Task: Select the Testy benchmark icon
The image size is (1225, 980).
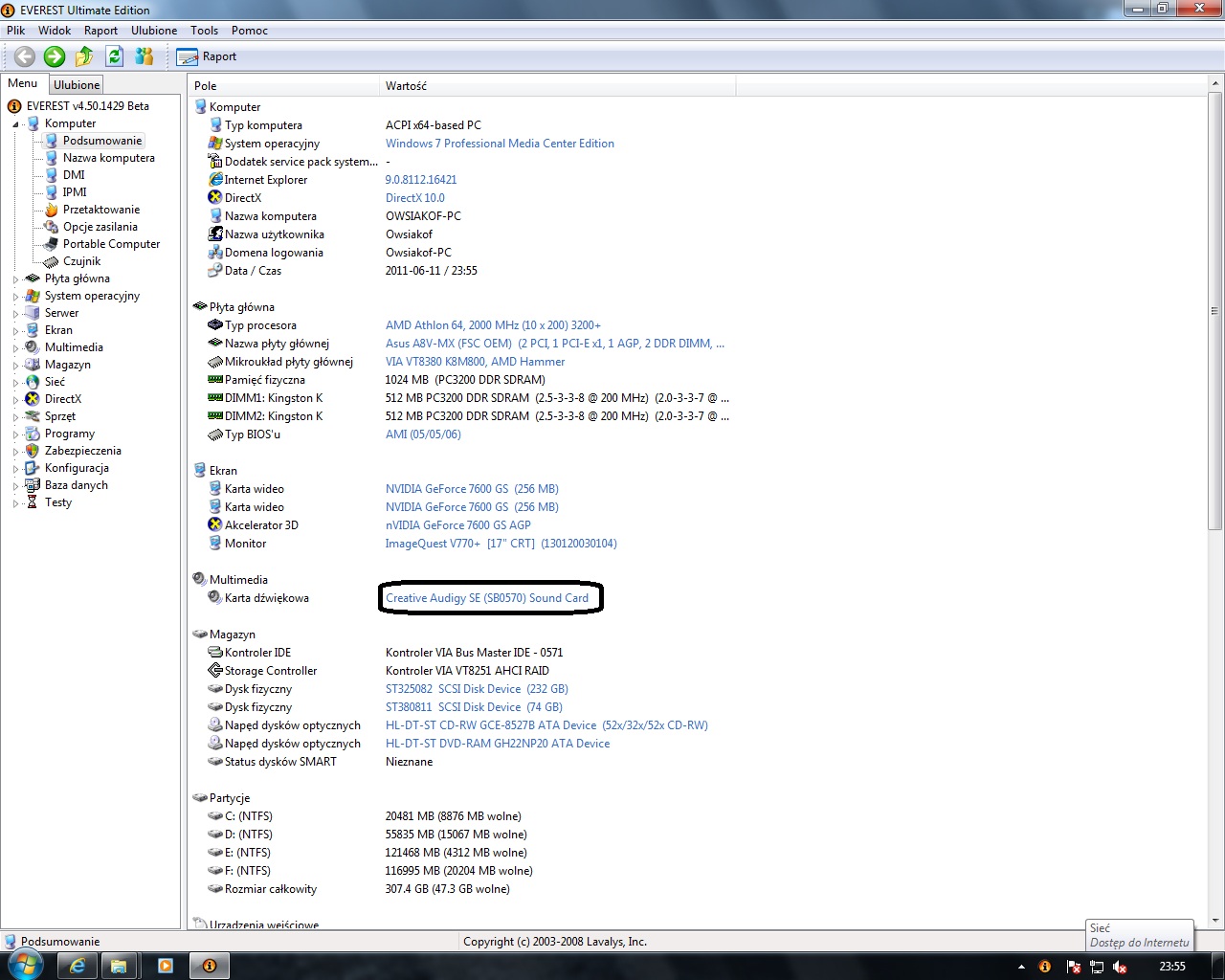Action: pyautogui.click(x=33, y=502)
